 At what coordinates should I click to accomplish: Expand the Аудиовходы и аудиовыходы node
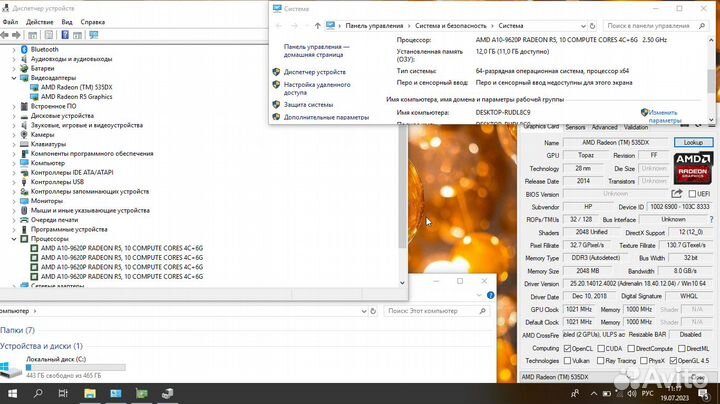pos(14,59)
